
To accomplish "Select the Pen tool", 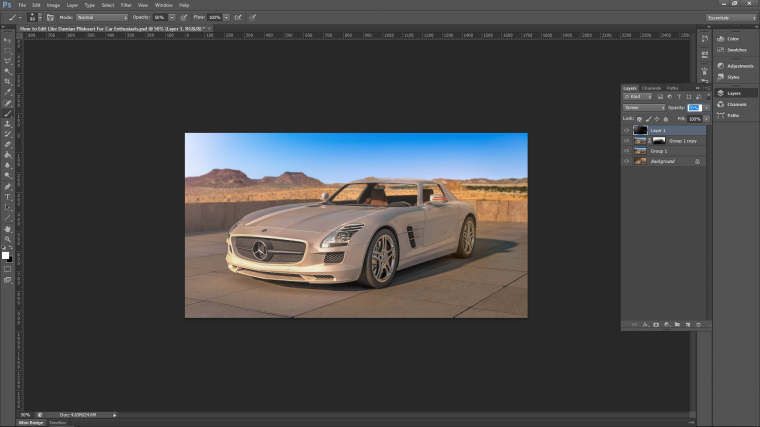I will [x=7, y=187].
